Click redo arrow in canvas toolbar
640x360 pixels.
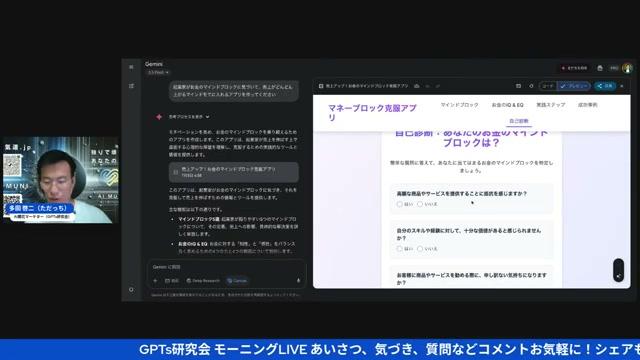438,86
